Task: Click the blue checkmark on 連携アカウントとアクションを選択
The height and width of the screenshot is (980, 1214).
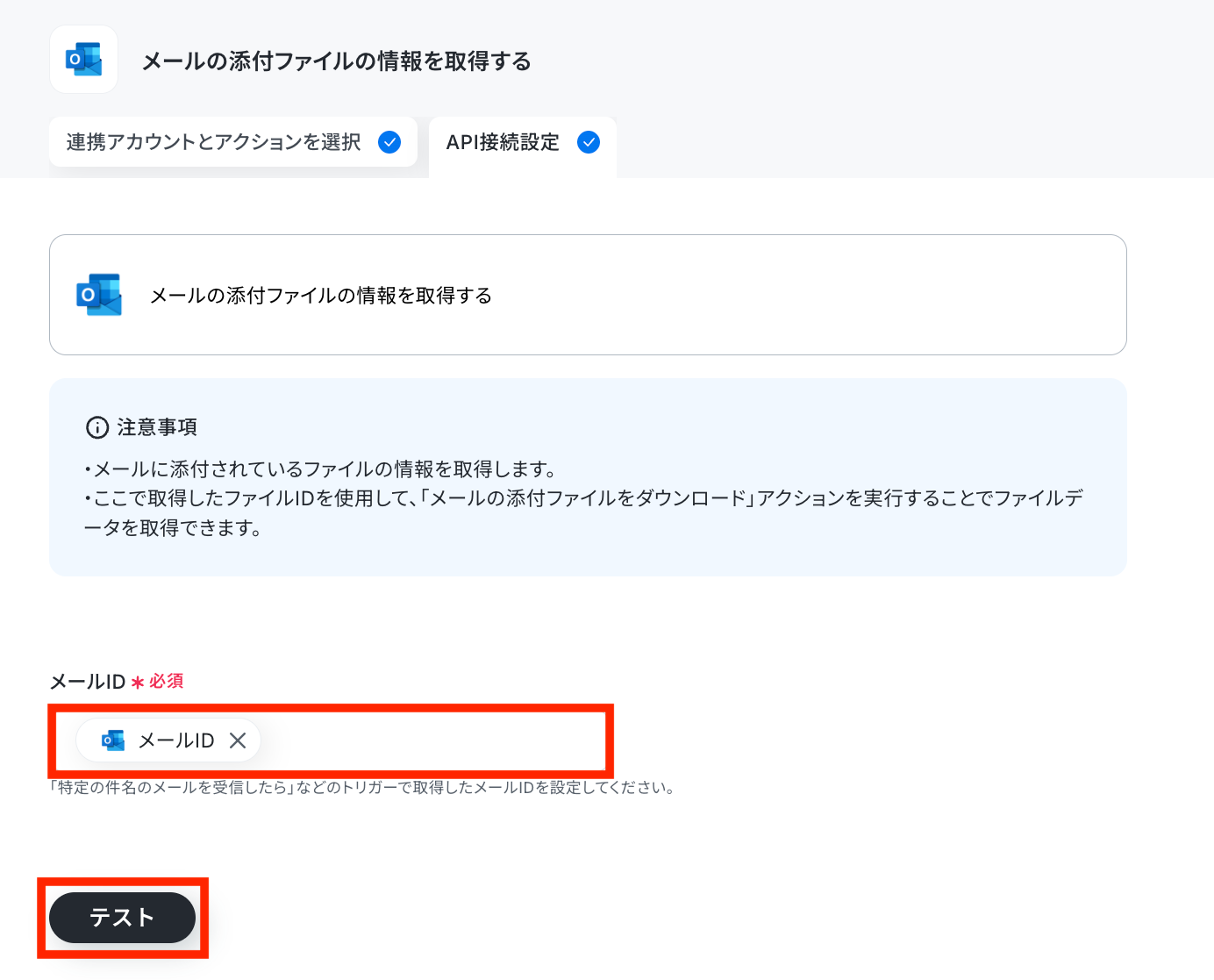Action: tap(389, 142)
